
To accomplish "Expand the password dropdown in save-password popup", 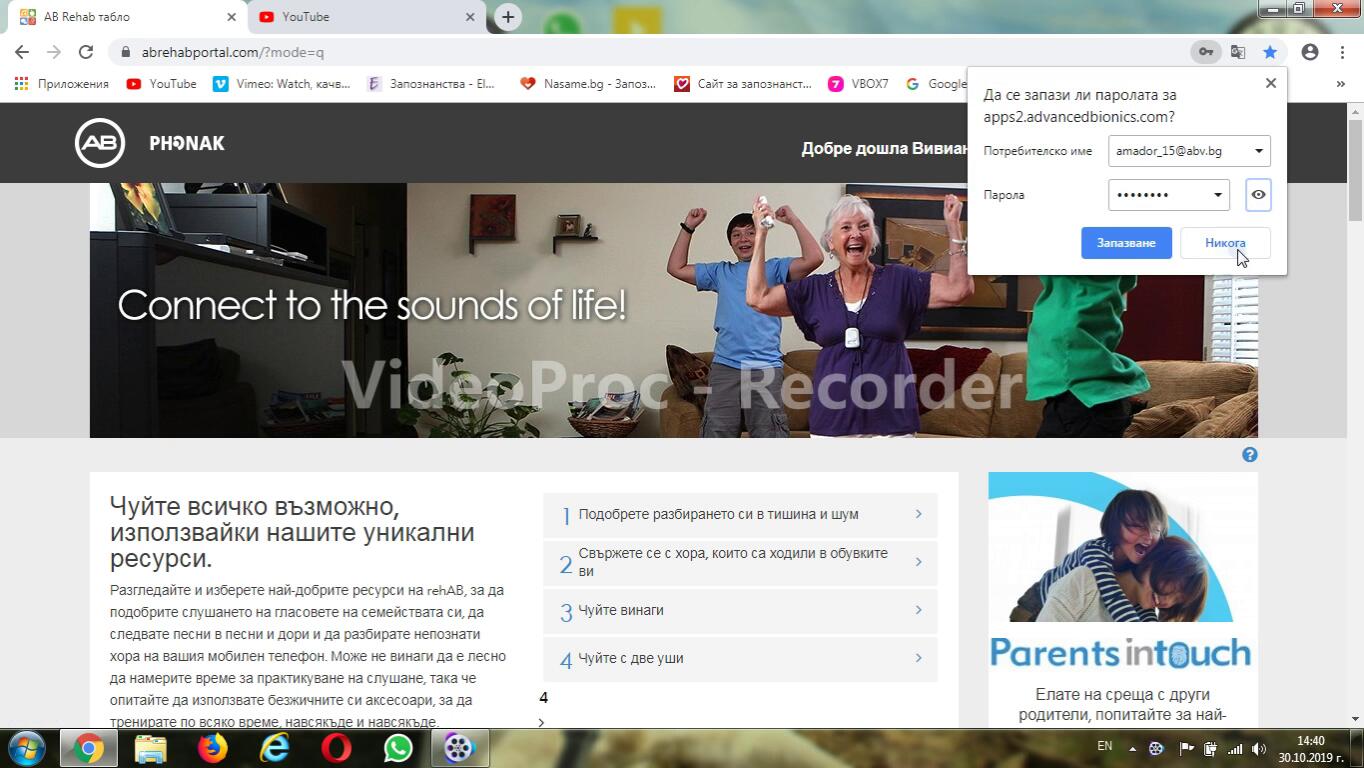I will tap(1217, 195).
